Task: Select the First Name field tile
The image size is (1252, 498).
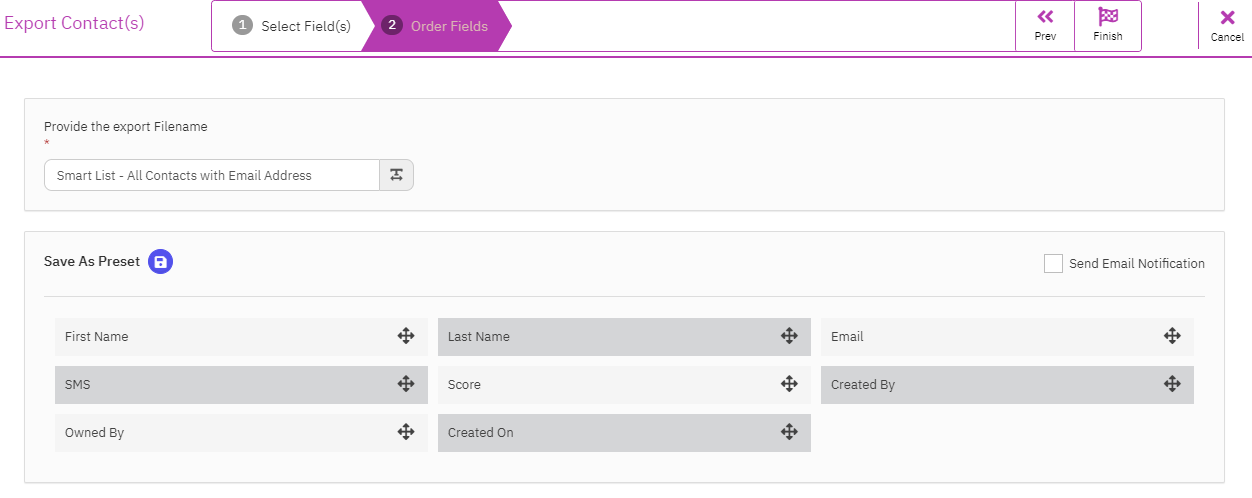Action: point(241,337)
